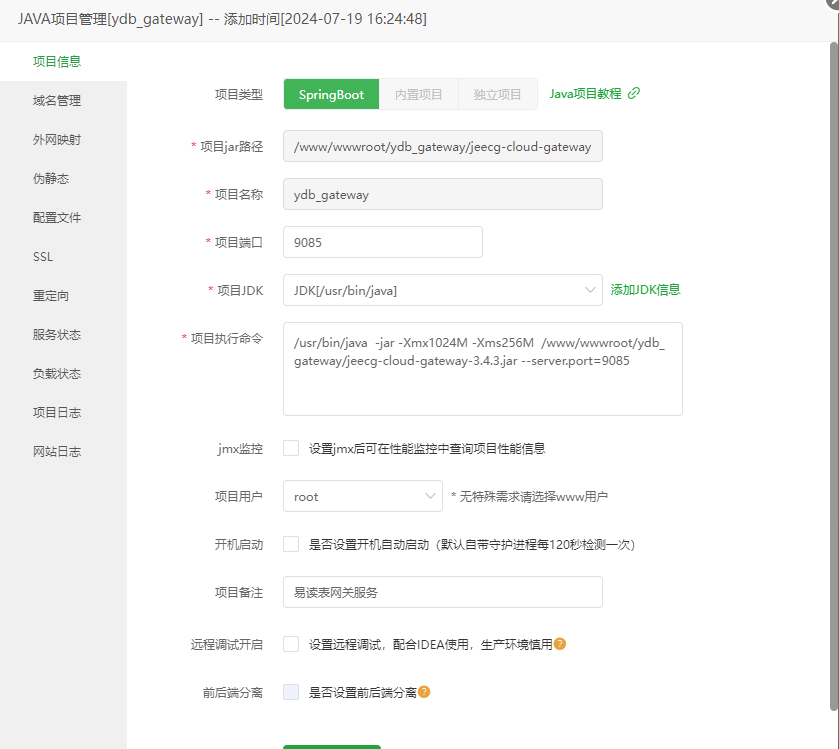The image size is (839, 749).
Task: Click help icon beside 生产环境慎用
Action: [x=560, y=644]
